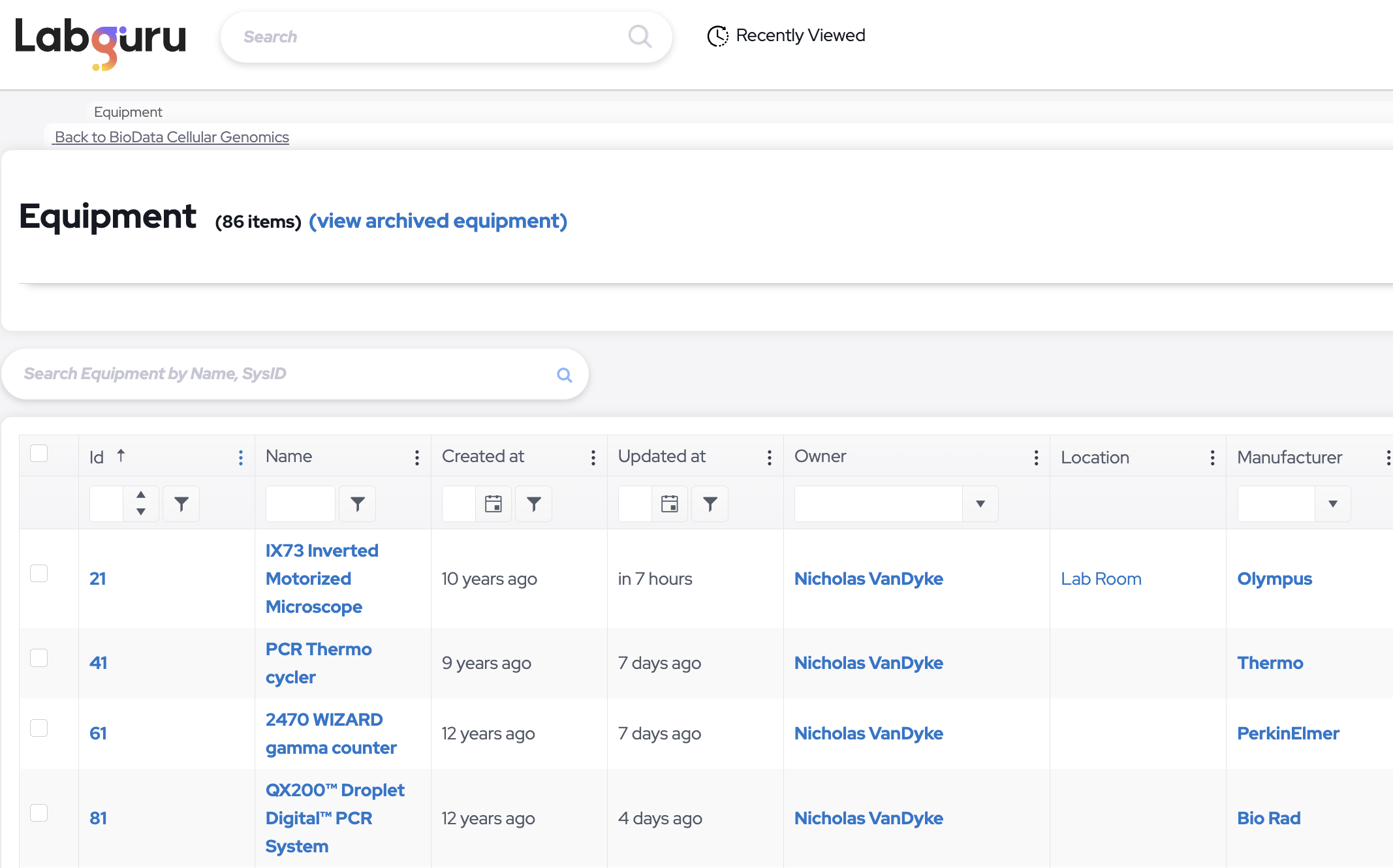Click the Id column filter funnel icon
Screen dimensions: 1393x868
(x=181, y=504)
